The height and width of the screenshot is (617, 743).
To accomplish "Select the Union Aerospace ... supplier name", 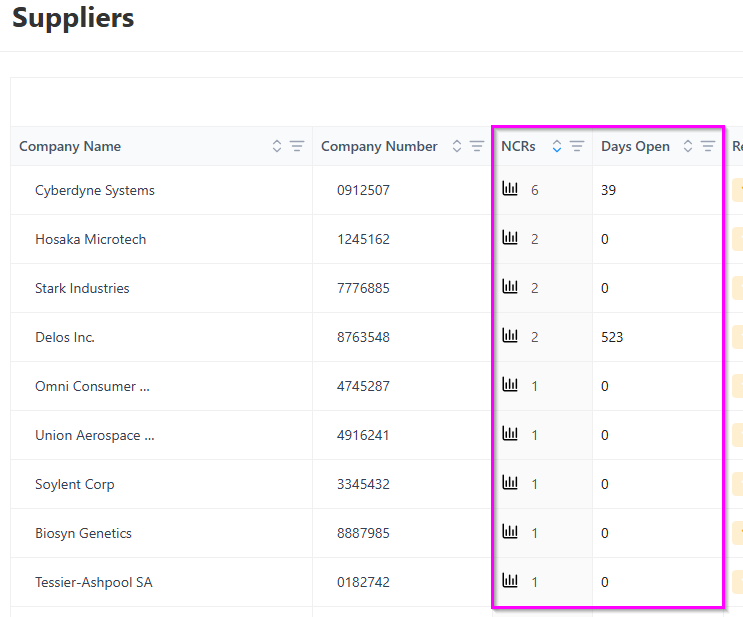I will pyautogui.click(x=95, y=436).
